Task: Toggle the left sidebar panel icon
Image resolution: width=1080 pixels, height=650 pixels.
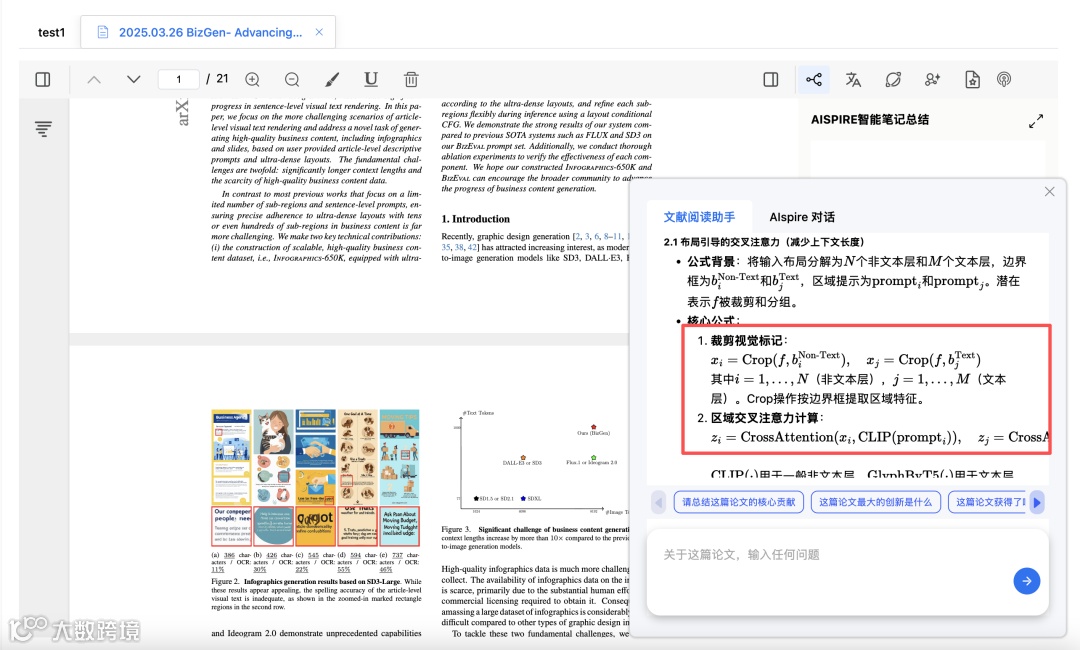Action: coord(43,80)
